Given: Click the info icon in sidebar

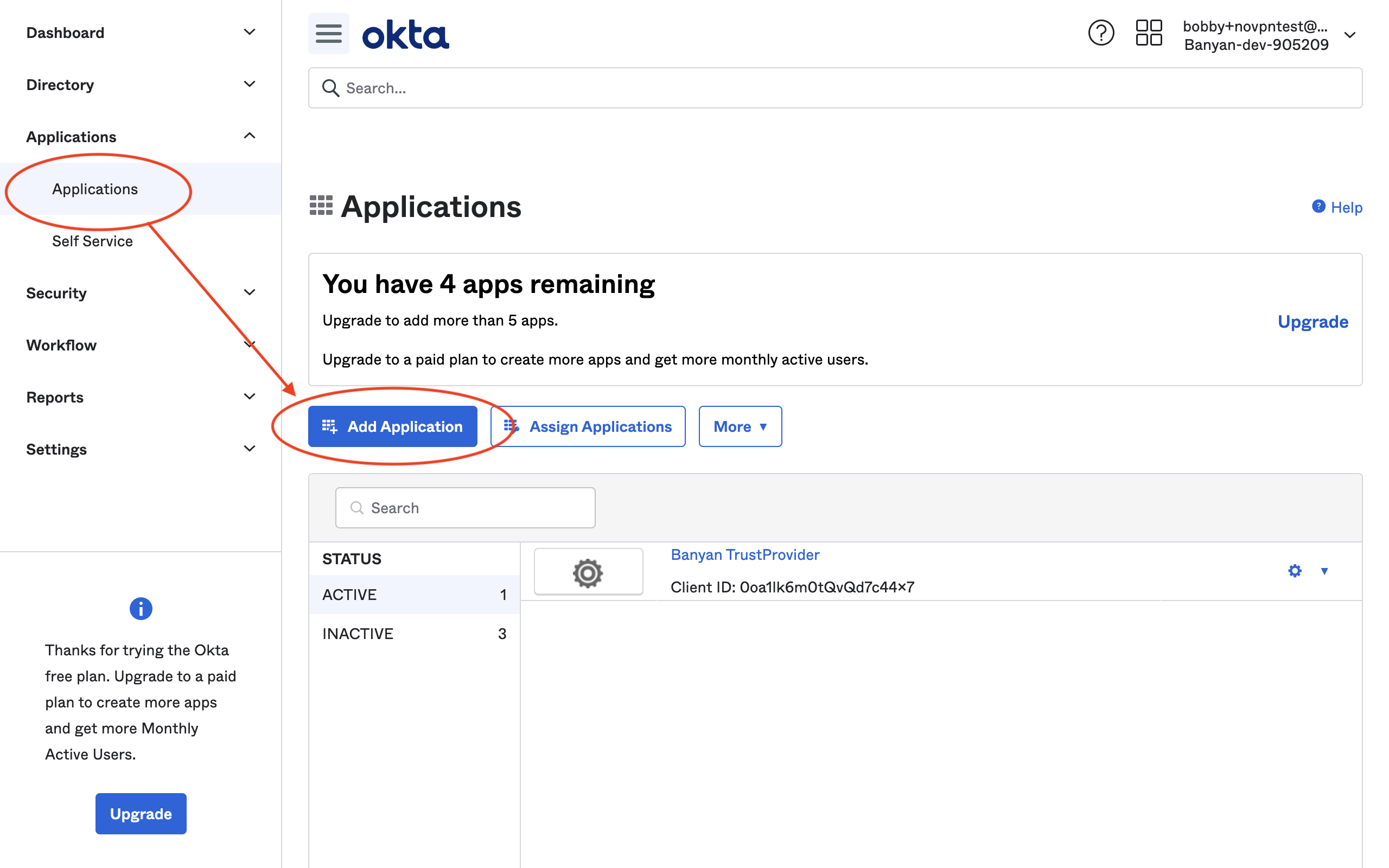Looking at the screenshot, I should (141, 609).
